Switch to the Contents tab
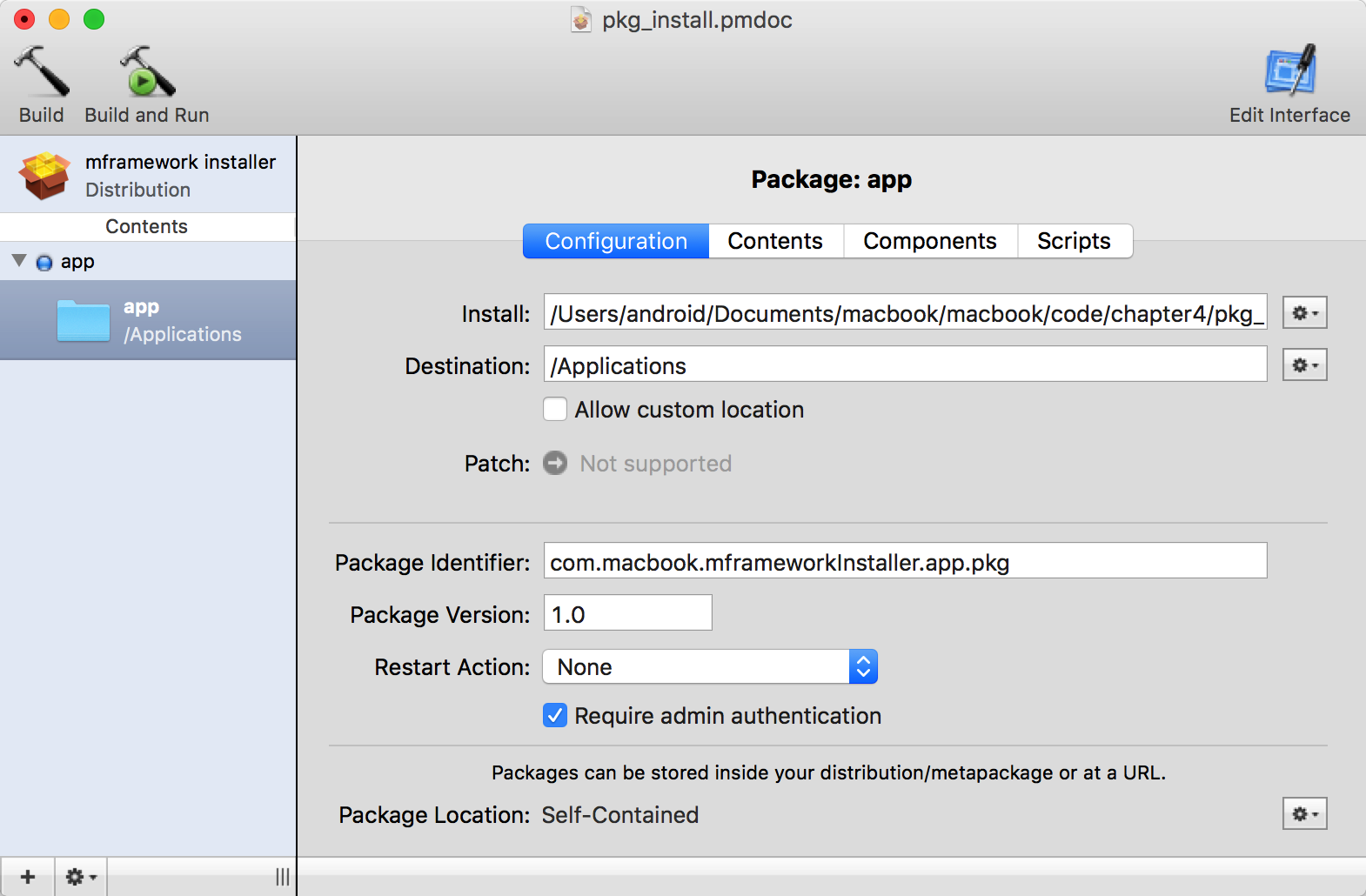This screenshot has width=1366, height=896. point(775,241)
